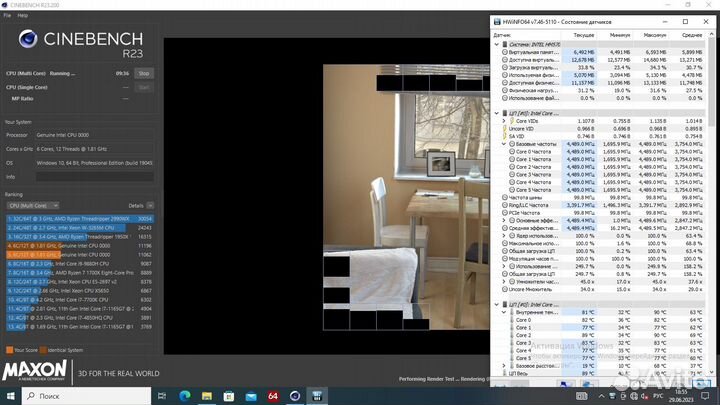
Task: Click the Текущее column header in HWiNFO
Action: click(579, 35)
